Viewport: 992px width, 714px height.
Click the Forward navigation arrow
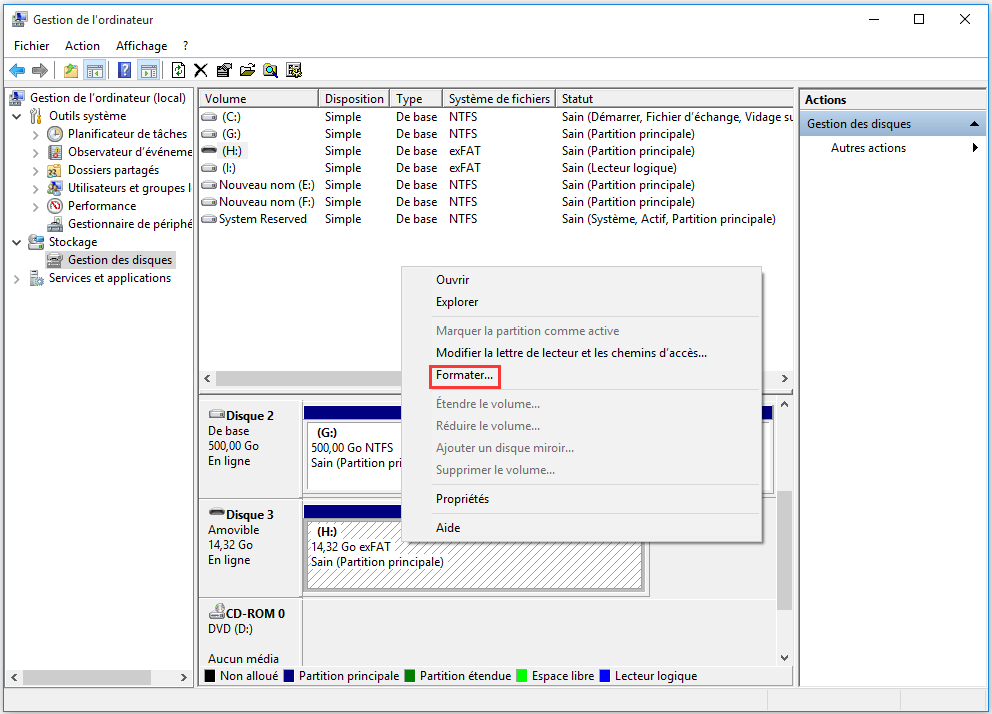pyautogui.click(x=38, y=69)
